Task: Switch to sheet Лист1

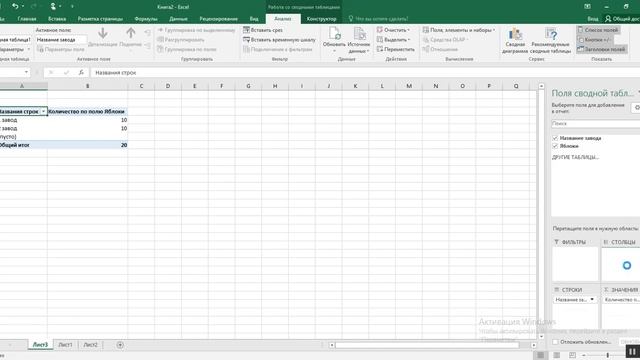Action: [65, 345]
